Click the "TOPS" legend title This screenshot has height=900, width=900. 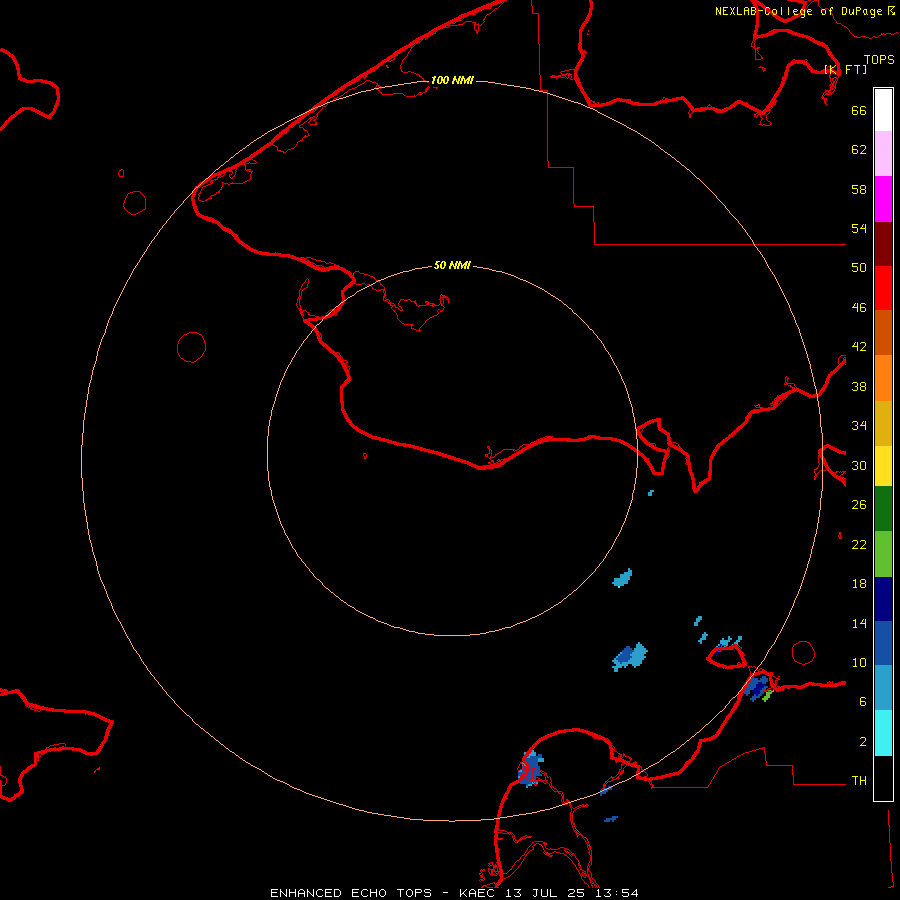click(879, 59)
